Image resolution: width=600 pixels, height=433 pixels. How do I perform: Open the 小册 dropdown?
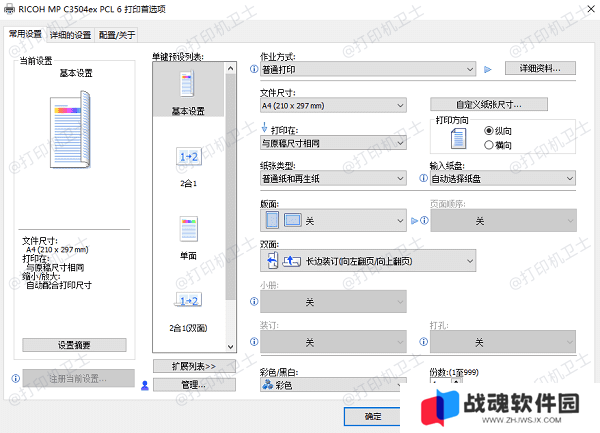[x=333, y=301]
